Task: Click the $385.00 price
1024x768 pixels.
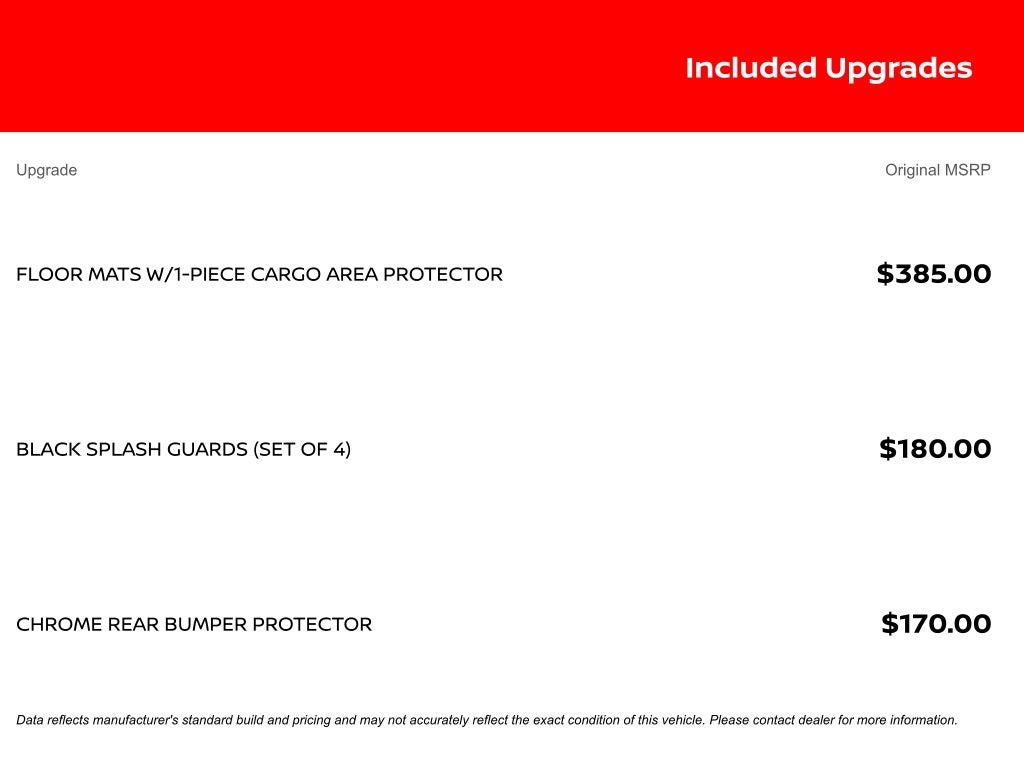Action: [x=933, y=274]
